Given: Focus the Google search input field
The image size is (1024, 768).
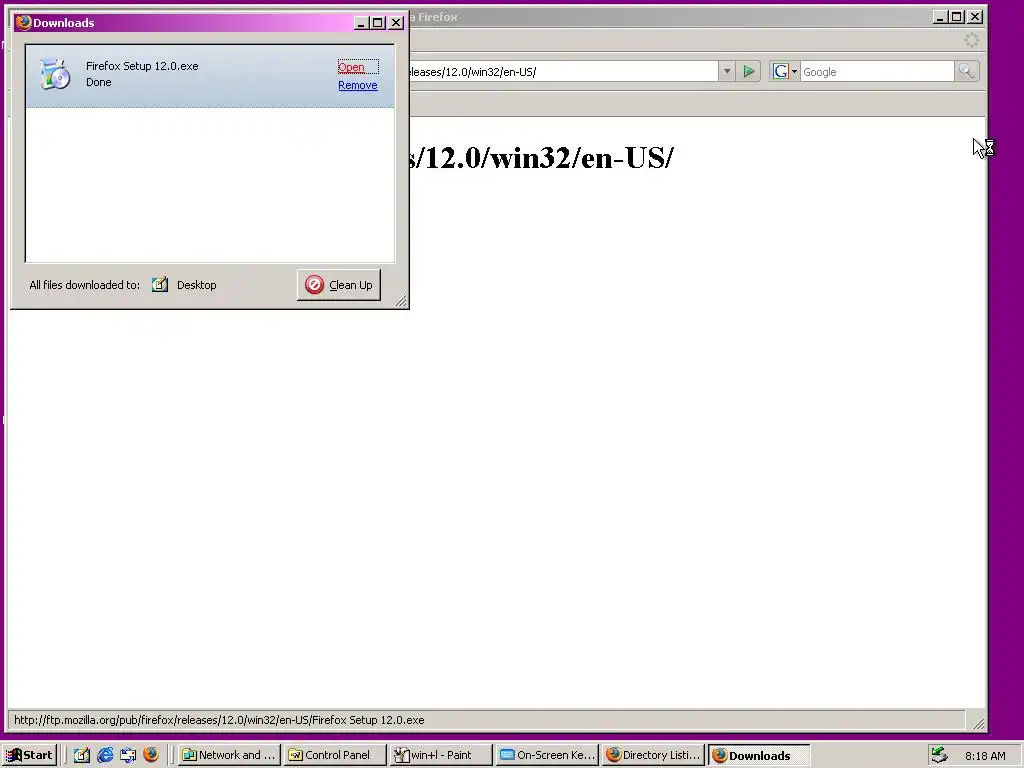Looking at the screenshot, I should click(877, 72).
